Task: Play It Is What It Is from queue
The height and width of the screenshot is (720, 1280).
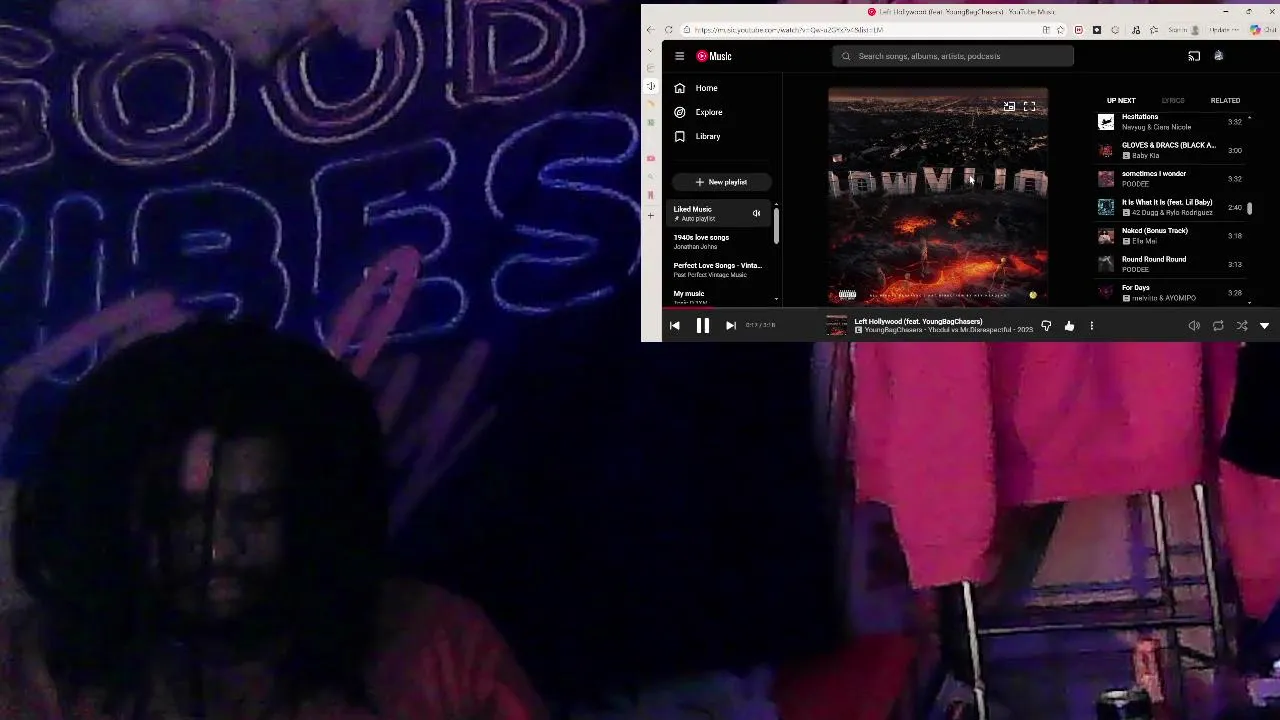Action: pyautogui.click(x=1169, y=207)
